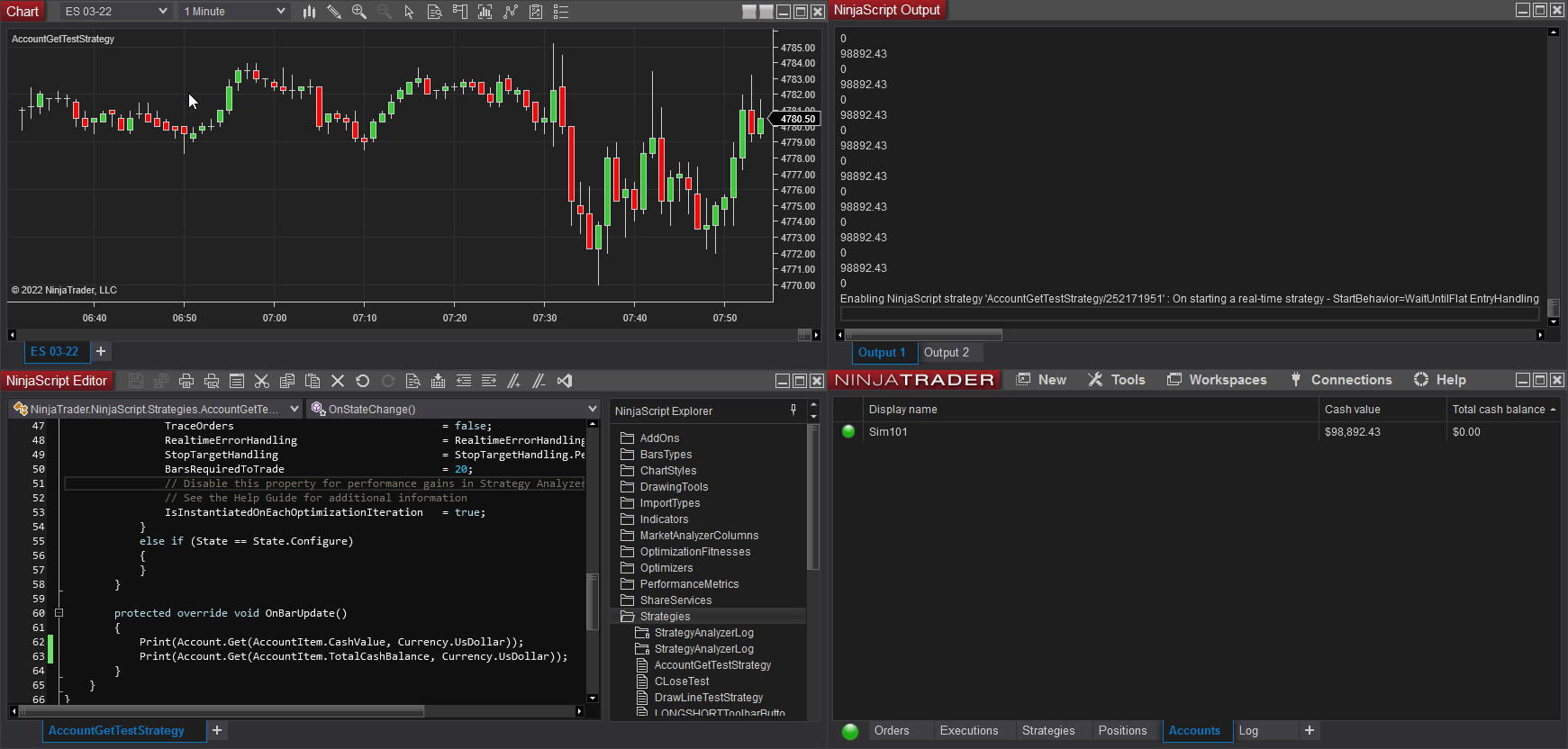Open the Help menu
The image size is (1568, 749).
pos(1440,380)
